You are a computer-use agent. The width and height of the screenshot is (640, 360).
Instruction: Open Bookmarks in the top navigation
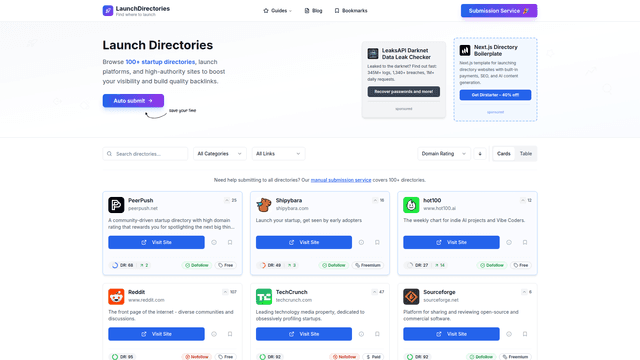(x=351, y=11)
